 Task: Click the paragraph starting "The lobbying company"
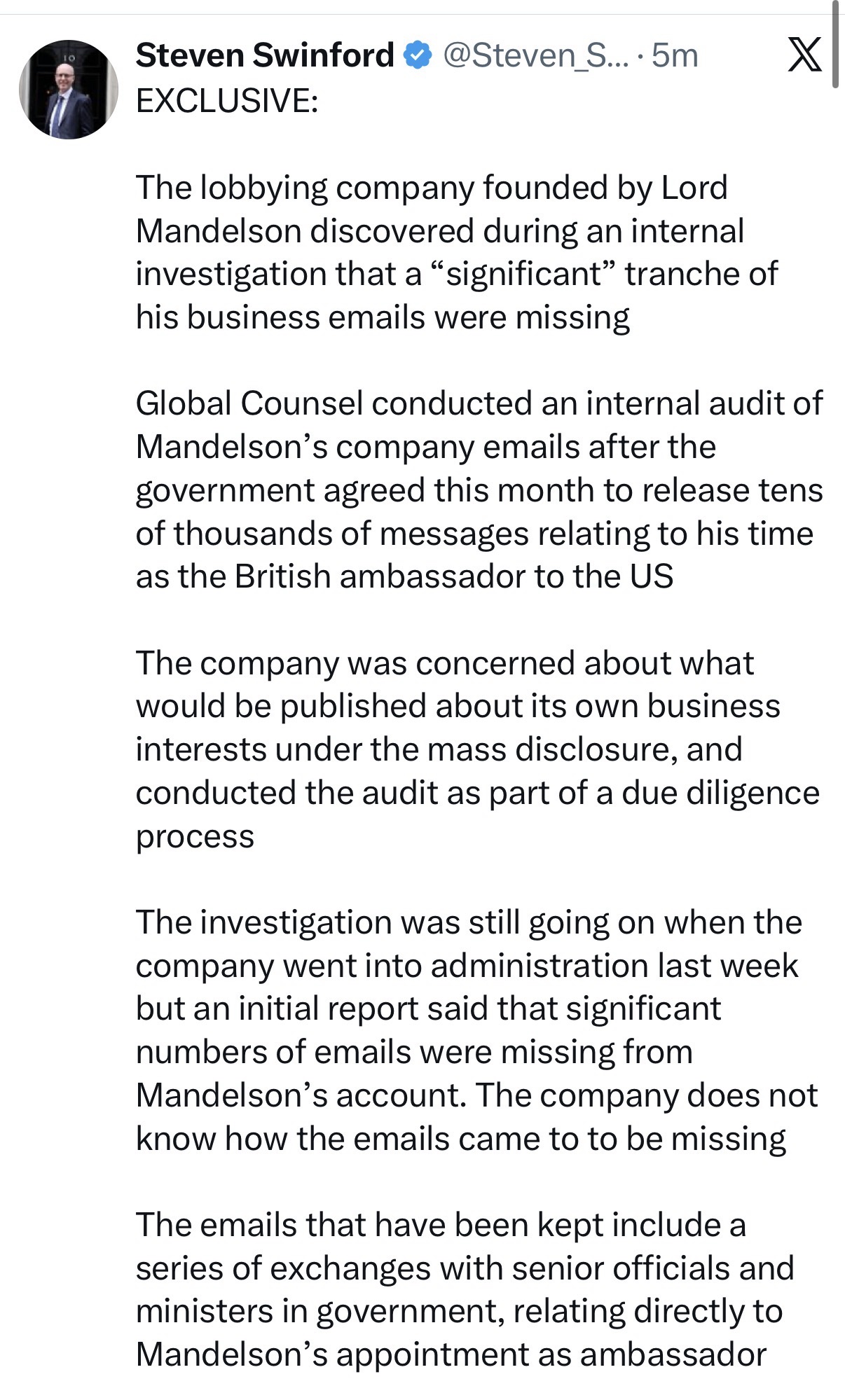455,252
